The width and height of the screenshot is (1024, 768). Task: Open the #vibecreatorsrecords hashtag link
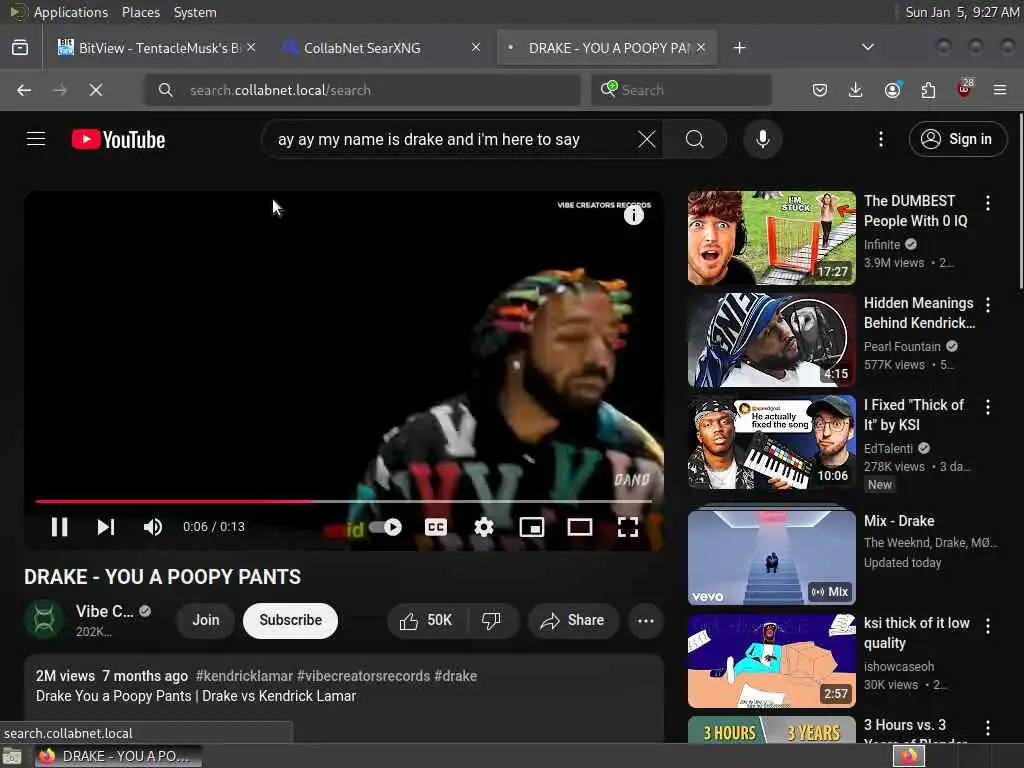point(364,676)
